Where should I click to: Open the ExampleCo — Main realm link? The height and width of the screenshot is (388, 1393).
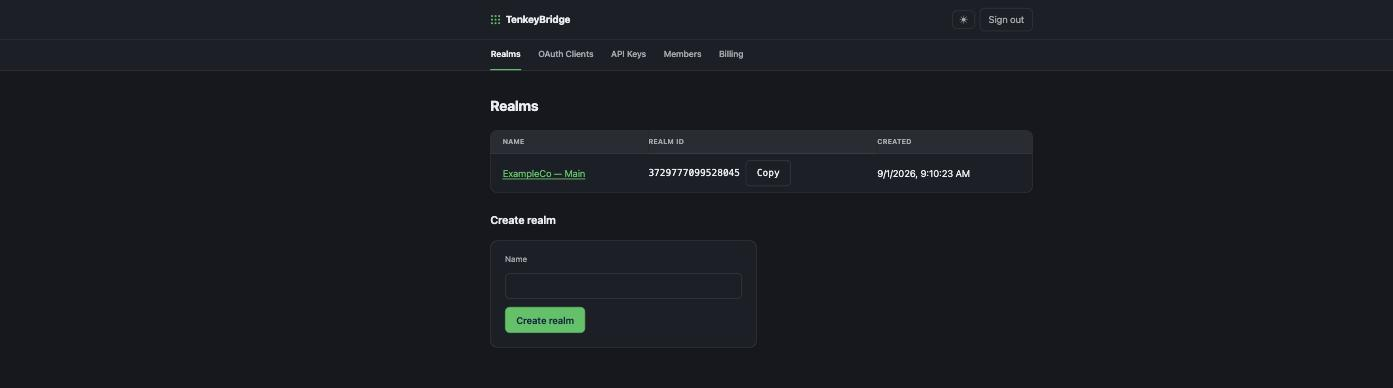[544, 174]
